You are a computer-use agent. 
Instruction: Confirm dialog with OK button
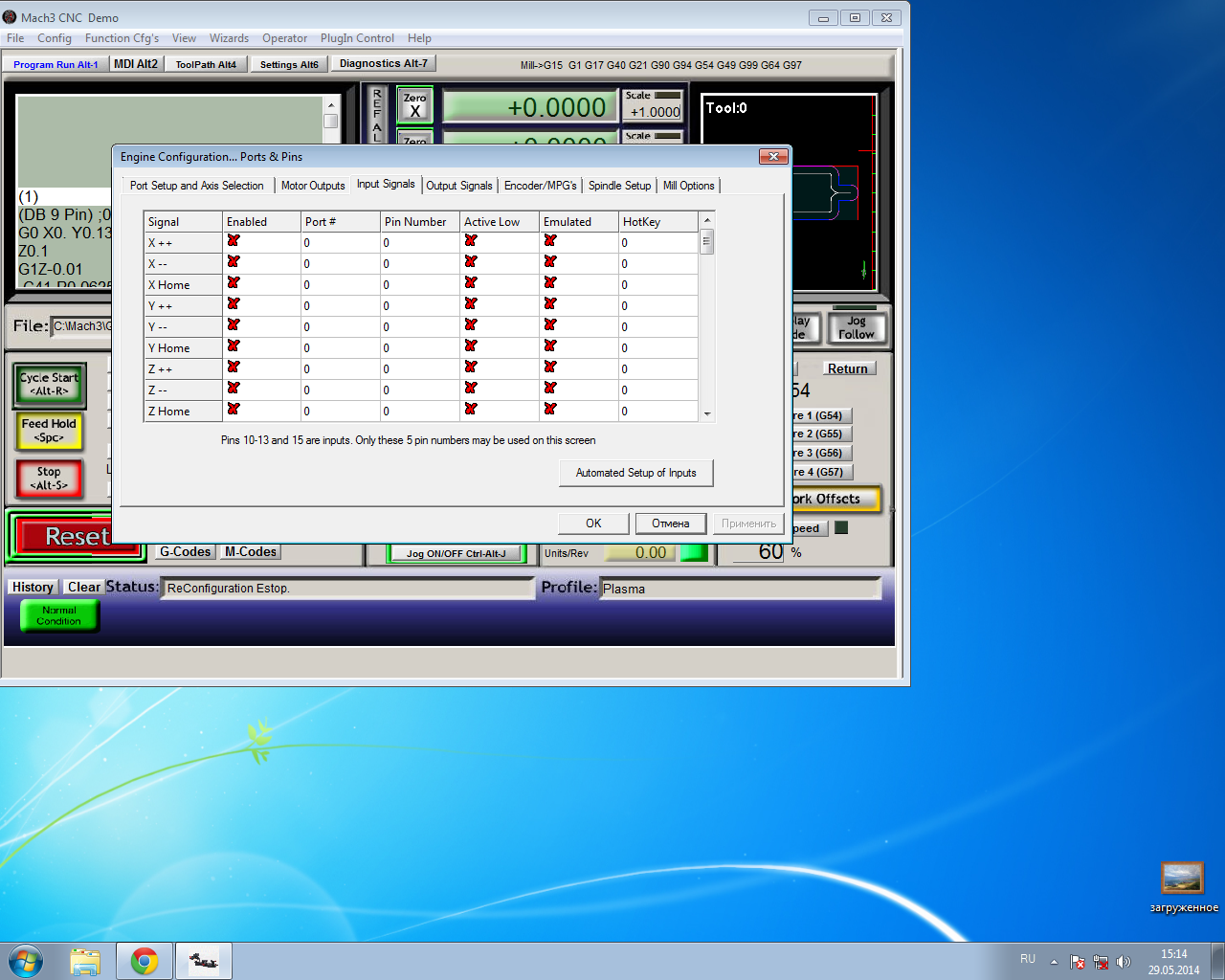point(593,523)
